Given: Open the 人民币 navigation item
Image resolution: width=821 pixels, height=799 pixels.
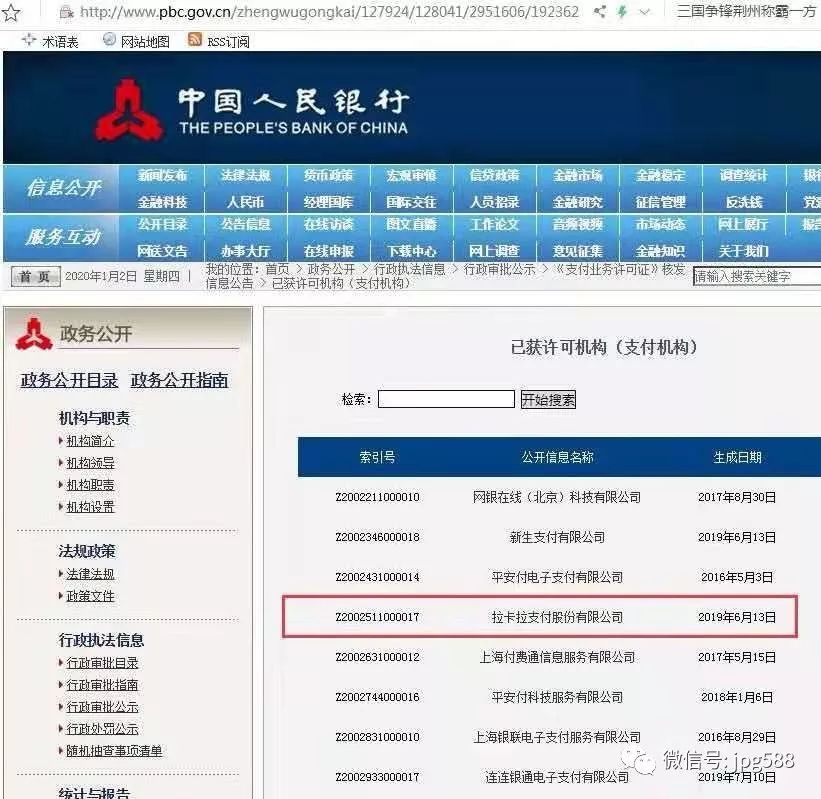Looking at the screenshot, I should (246, 202).
